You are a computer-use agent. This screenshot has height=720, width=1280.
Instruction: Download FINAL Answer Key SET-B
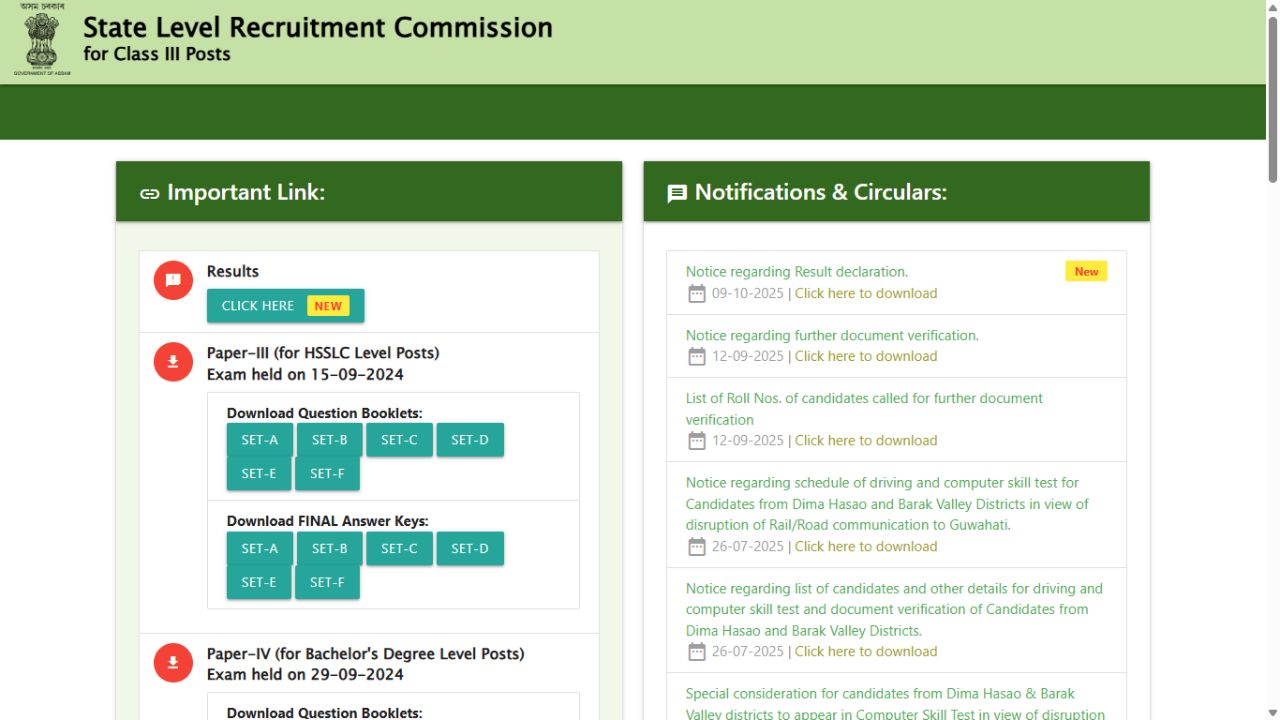(329, 548)
